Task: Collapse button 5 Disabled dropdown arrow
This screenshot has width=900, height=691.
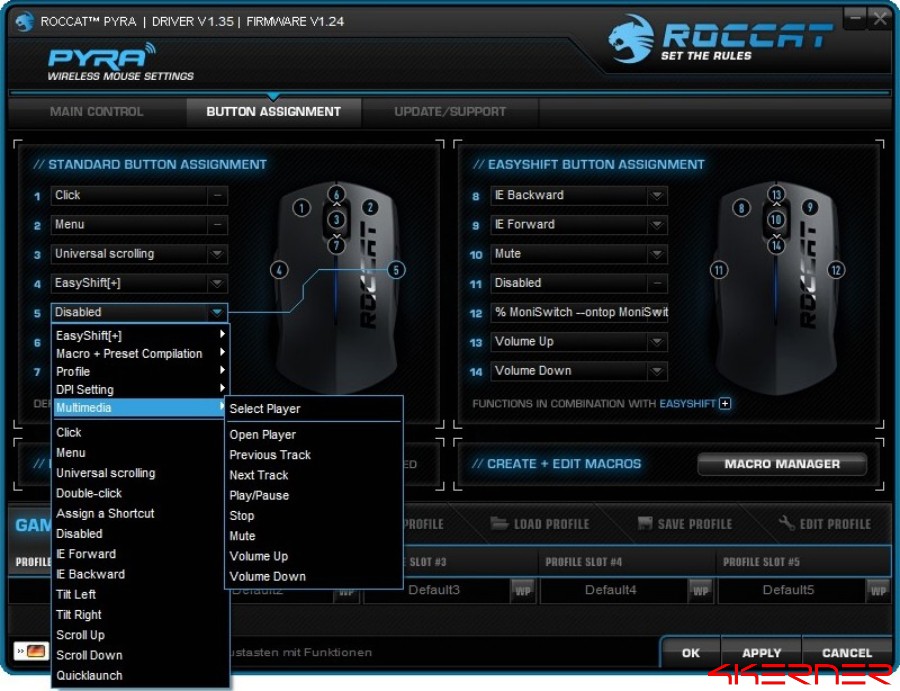Action: [x=217, y=312]
